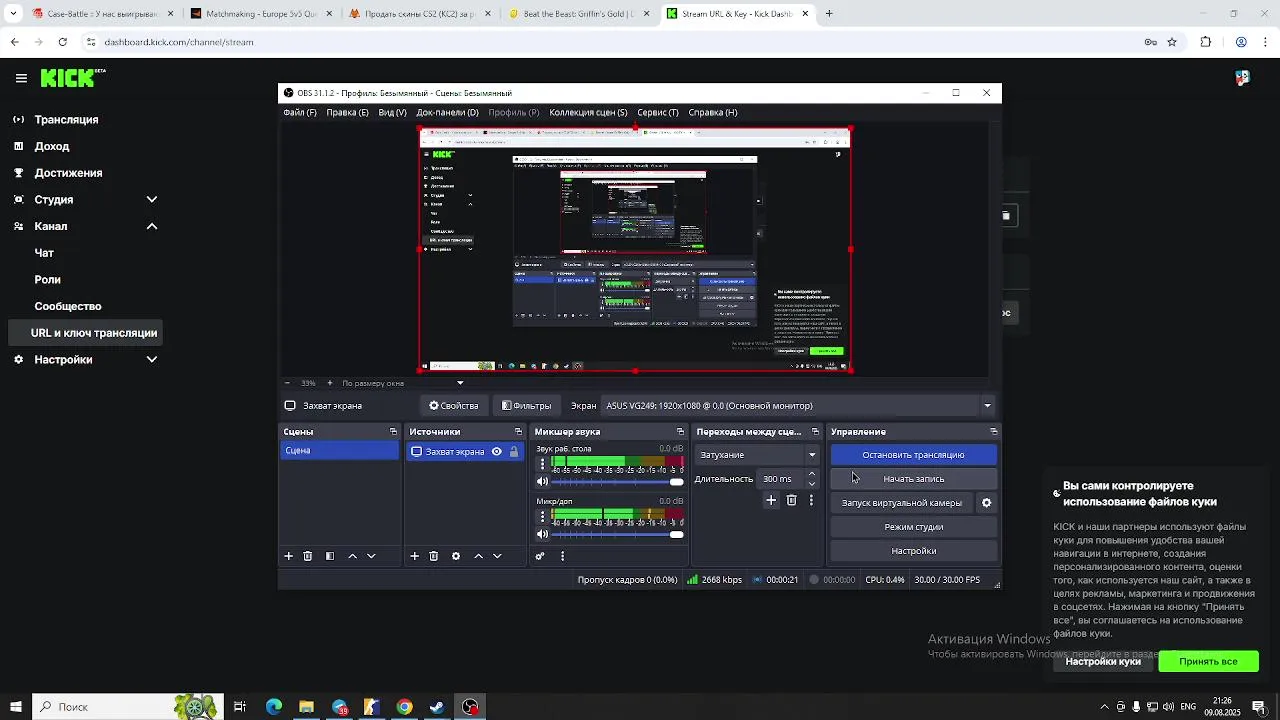1280x720 pixels.
Task: Open OBS Коллекция сцен menu
Action: coord(588,112)
